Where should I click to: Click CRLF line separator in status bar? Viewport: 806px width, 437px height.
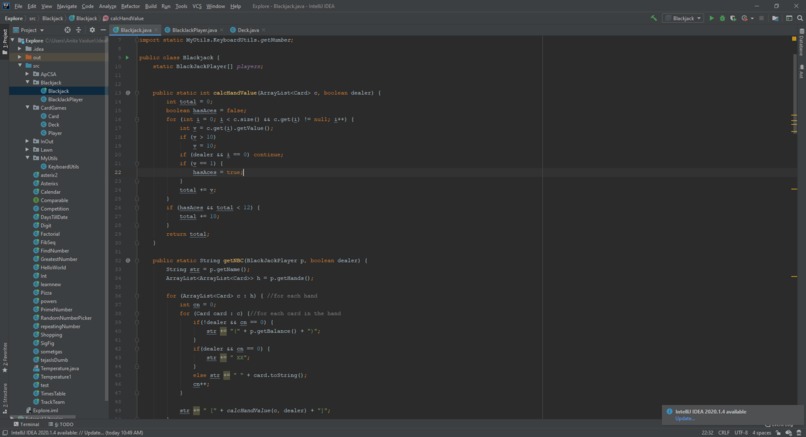click(724, 433)
